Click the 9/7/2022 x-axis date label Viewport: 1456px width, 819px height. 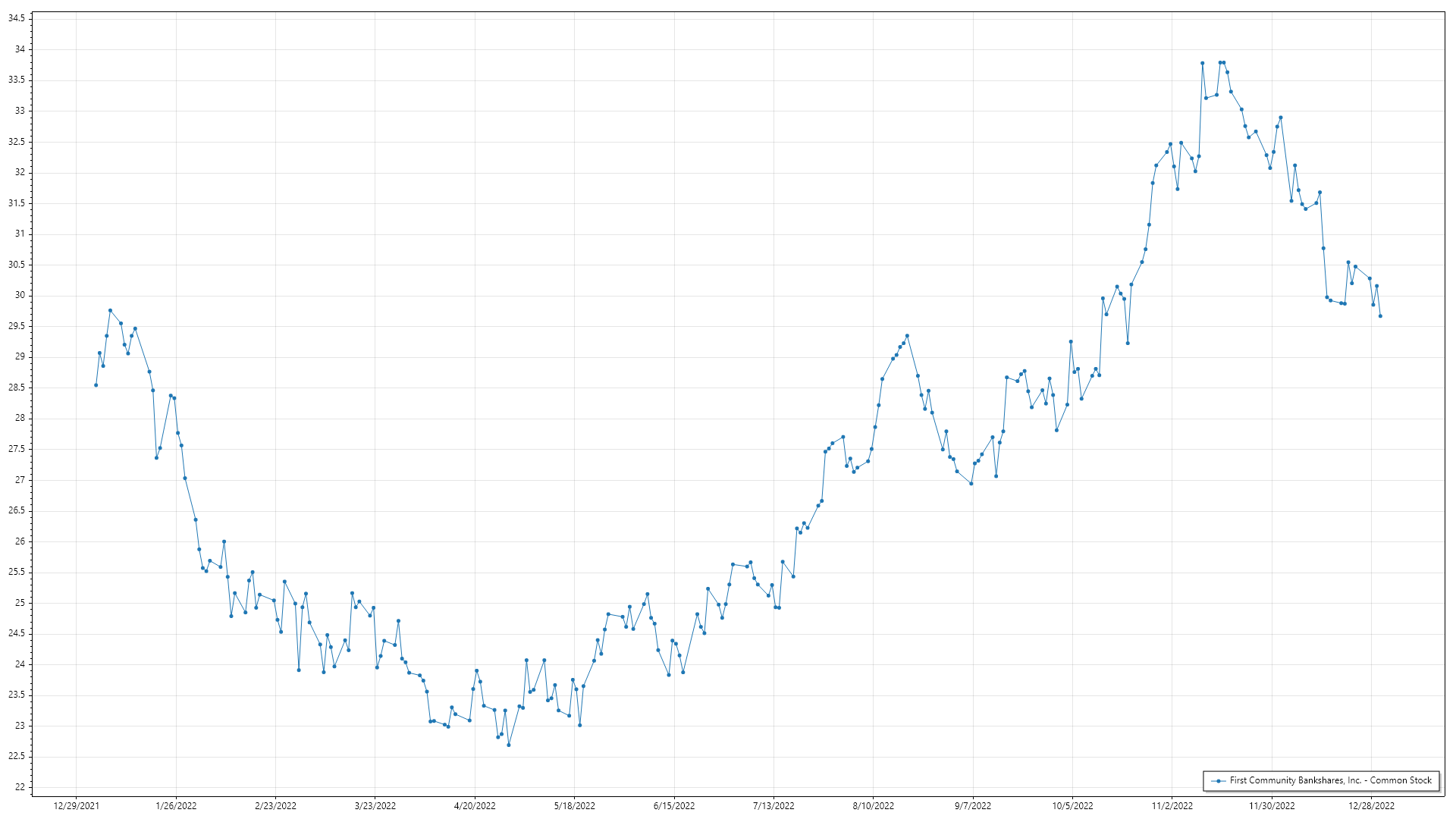pos(973,805)
